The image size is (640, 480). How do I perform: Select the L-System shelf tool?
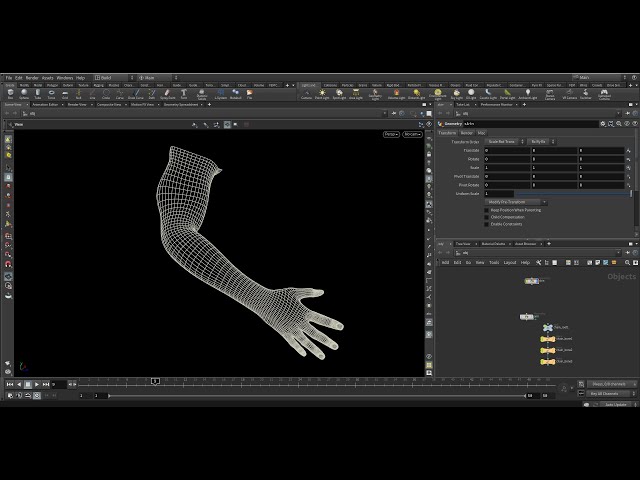[x=220, y=94]
